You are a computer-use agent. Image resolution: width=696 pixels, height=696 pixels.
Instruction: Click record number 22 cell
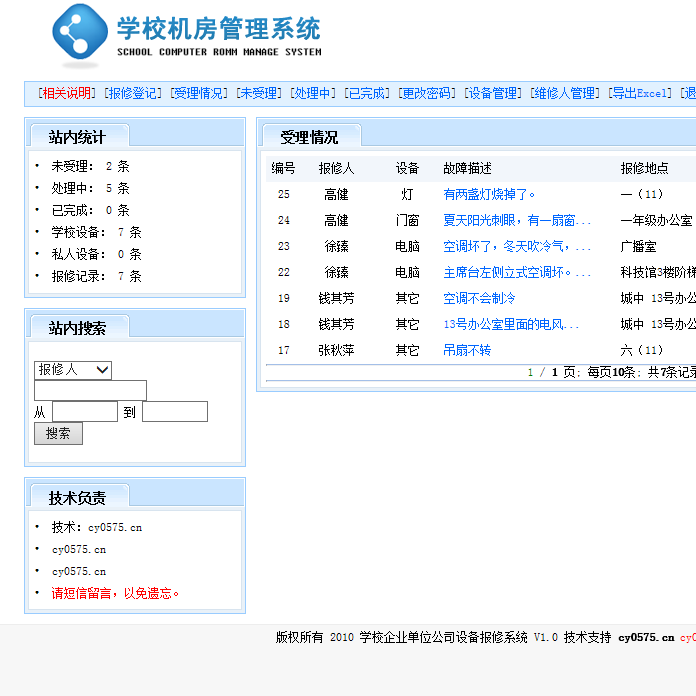tap(284, 272)
